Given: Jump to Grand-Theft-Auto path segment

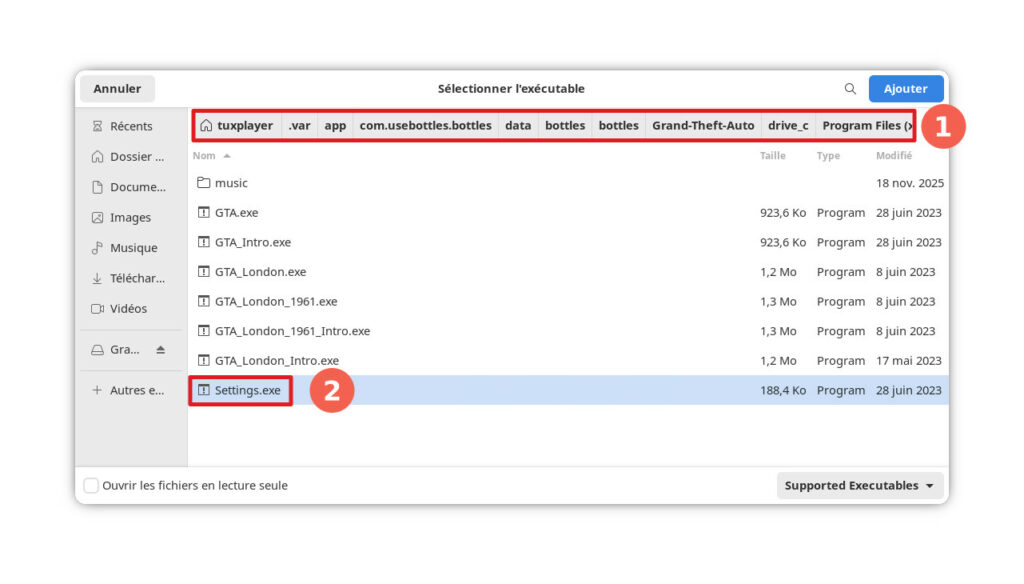Looking at the screenshot, I should (703, 126).
